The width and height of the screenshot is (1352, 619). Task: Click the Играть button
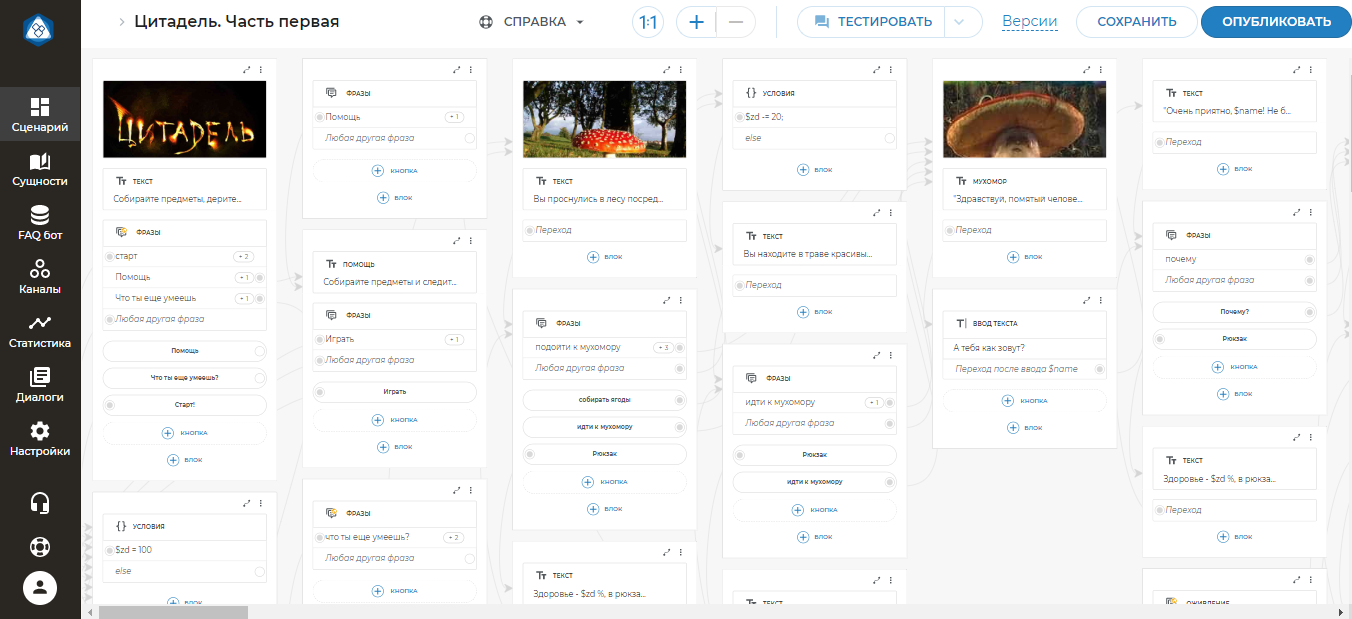point(394,392)
